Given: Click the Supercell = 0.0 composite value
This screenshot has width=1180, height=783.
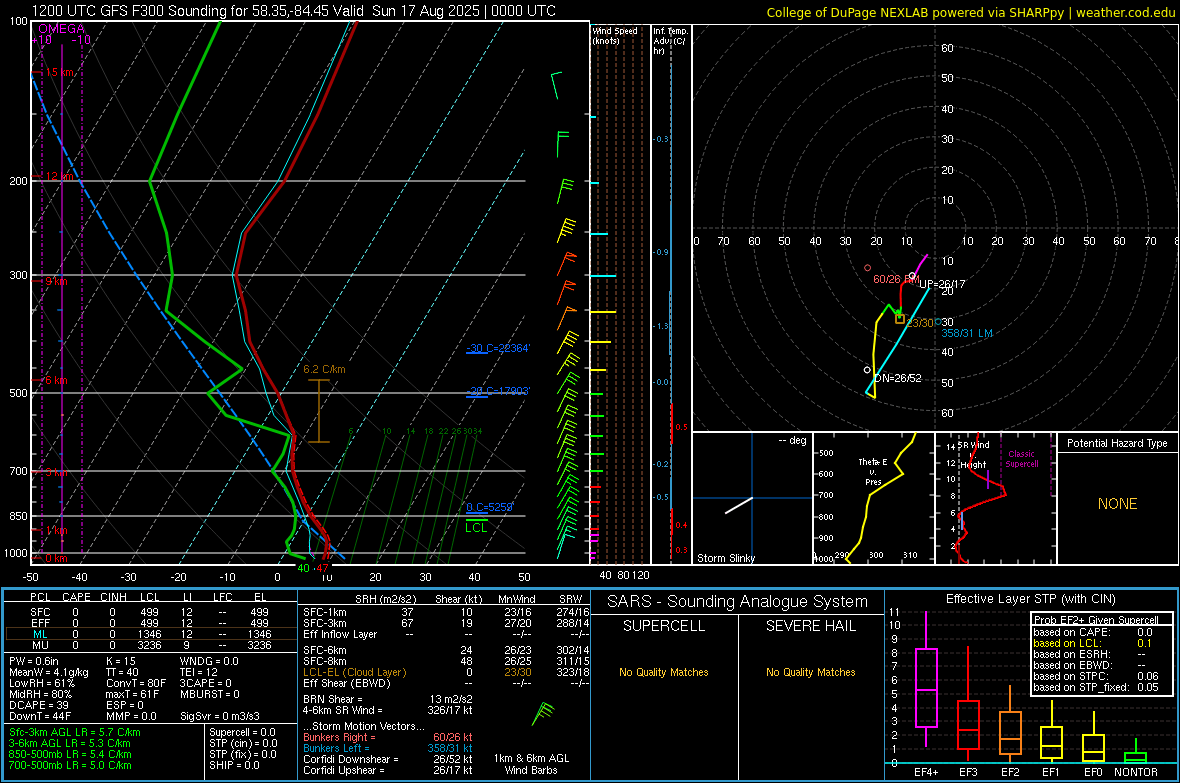Looking at the screenshot, I should coord(242,732).
